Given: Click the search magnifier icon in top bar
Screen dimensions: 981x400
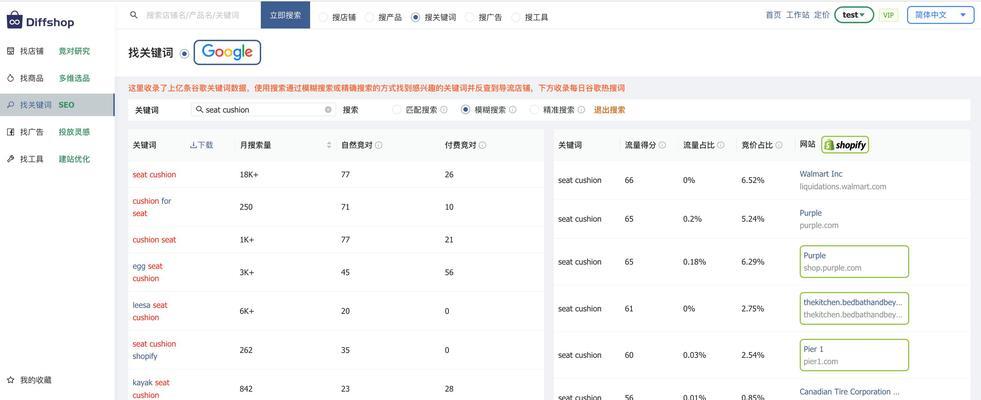Looking at the screenshot, I should click(133, 15).
